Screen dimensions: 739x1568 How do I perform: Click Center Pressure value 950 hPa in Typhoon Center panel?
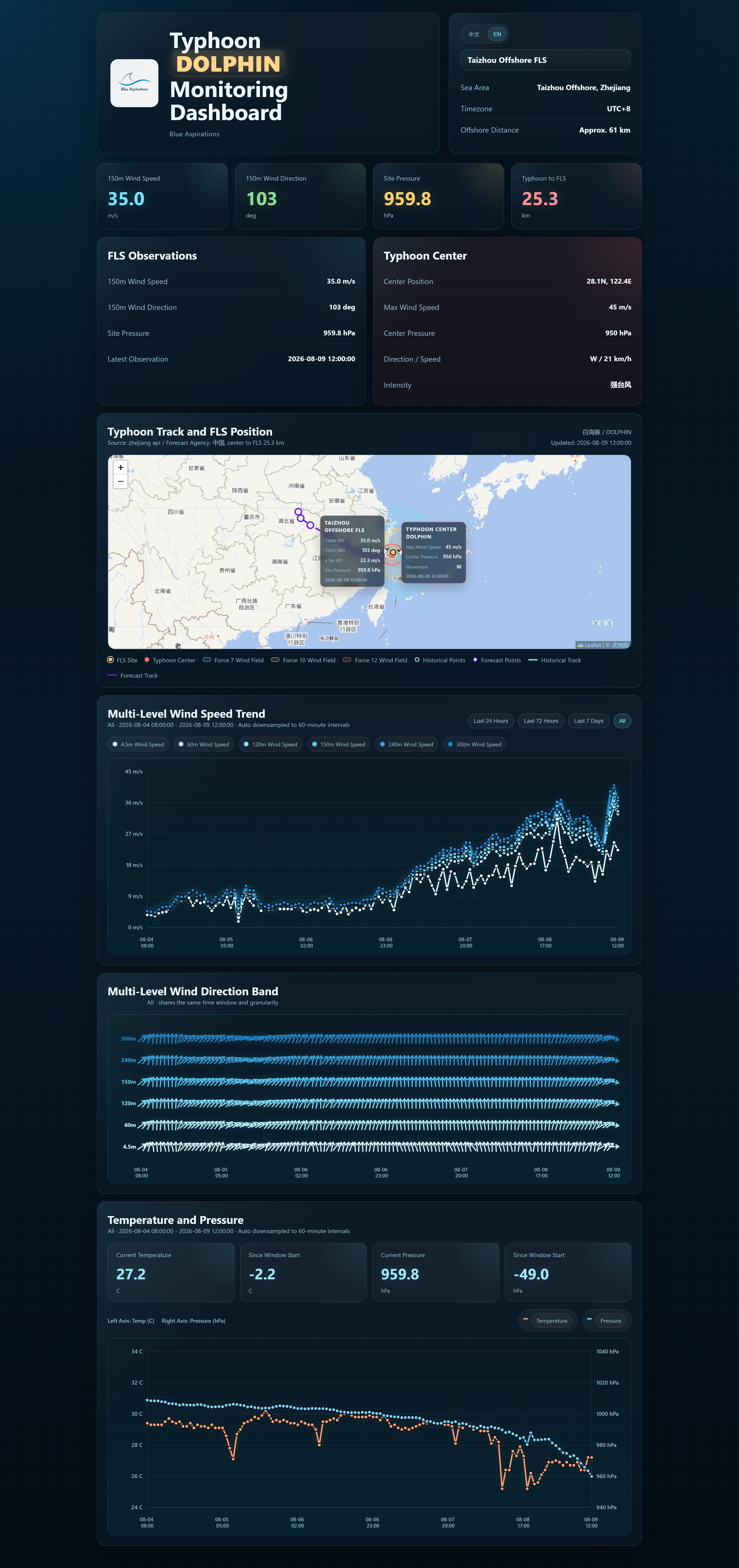point(618,333)
